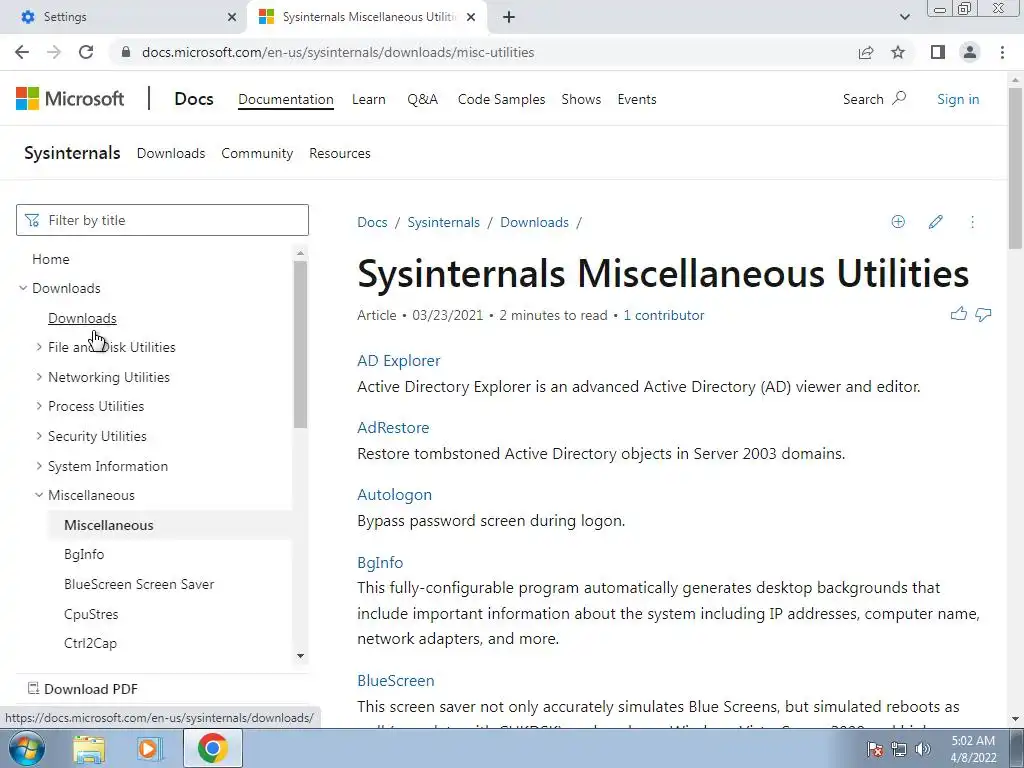Click the network tray icon

point(899,749)
